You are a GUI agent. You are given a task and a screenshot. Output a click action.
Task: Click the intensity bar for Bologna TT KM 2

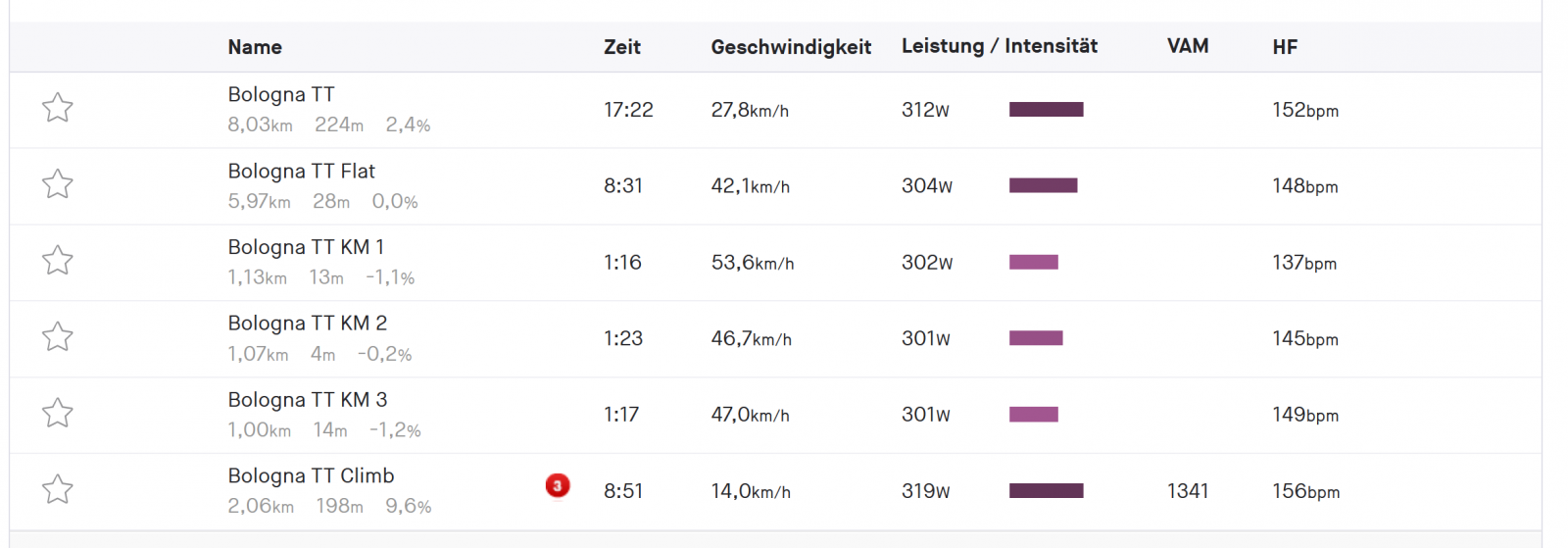click(x=1036, y=338)
